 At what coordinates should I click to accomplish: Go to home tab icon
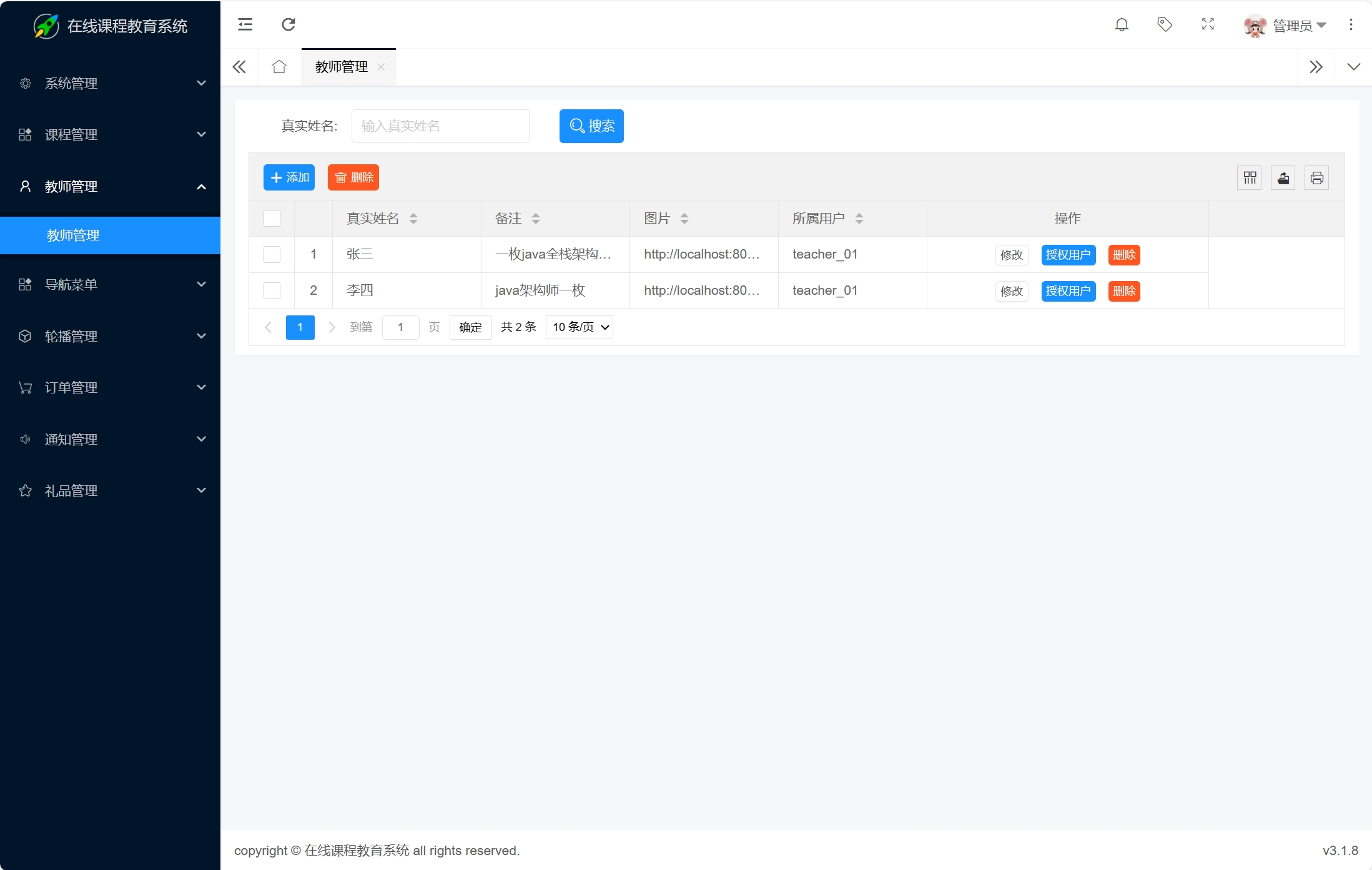click(279, 67)
